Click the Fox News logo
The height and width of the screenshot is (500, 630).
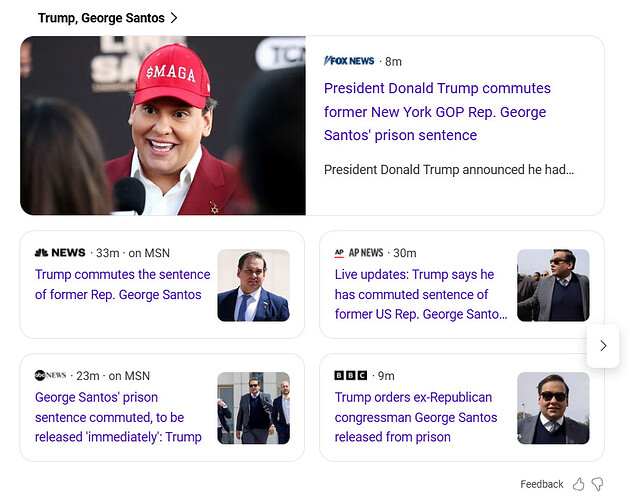tap(349, 61)
